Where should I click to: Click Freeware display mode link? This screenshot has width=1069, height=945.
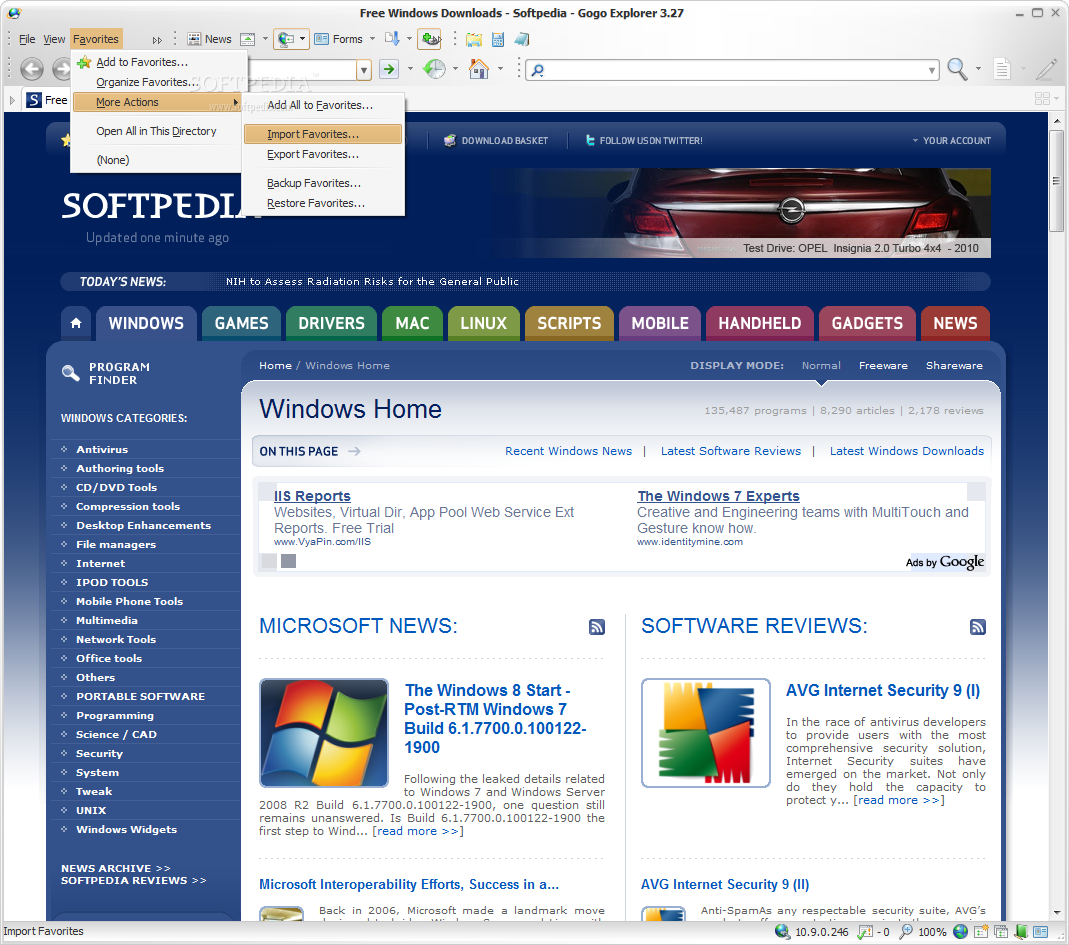pos(883,366)
